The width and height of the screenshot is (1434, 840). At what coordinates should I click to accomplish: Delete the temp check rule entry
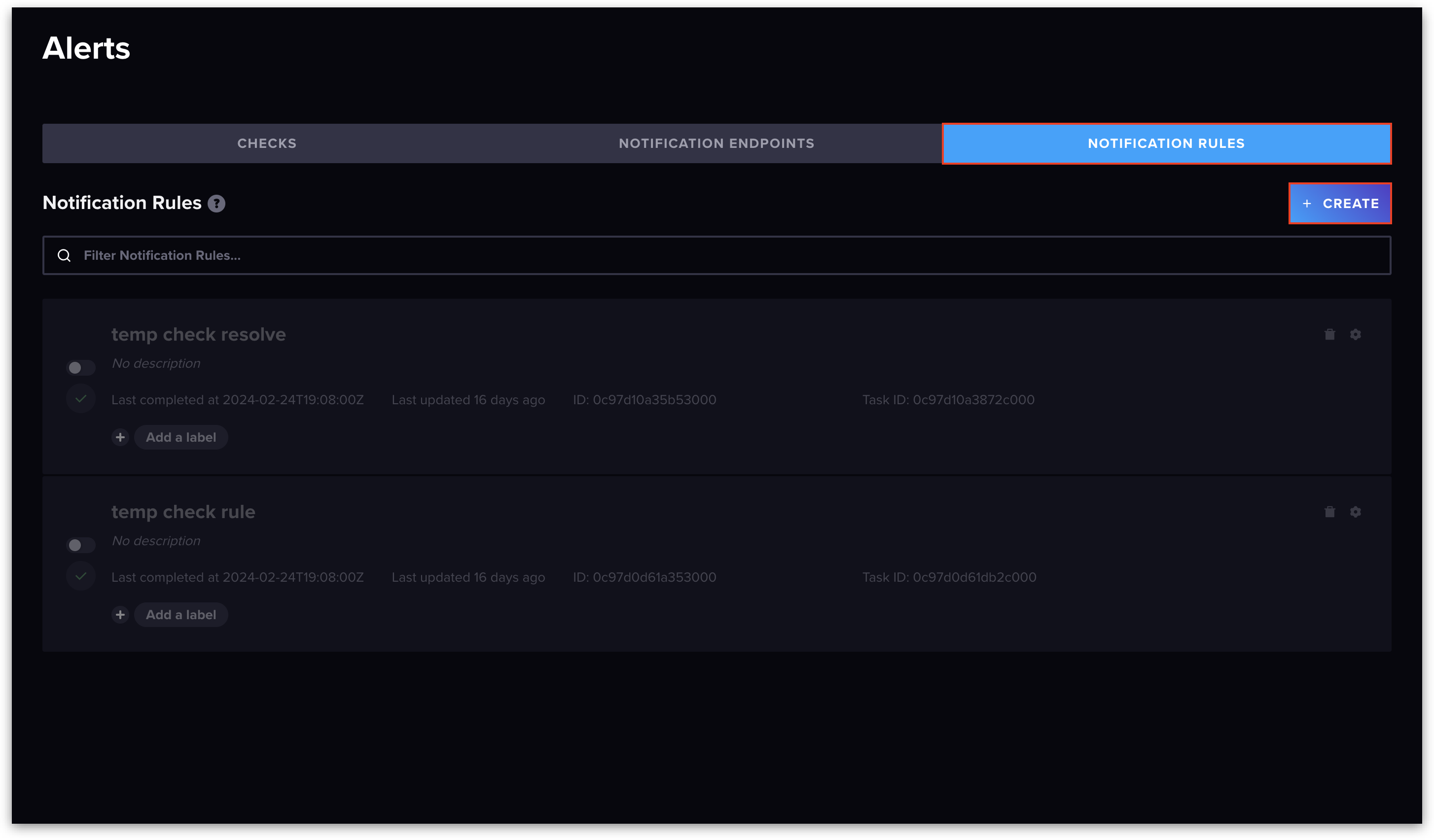coord(1329,512)
